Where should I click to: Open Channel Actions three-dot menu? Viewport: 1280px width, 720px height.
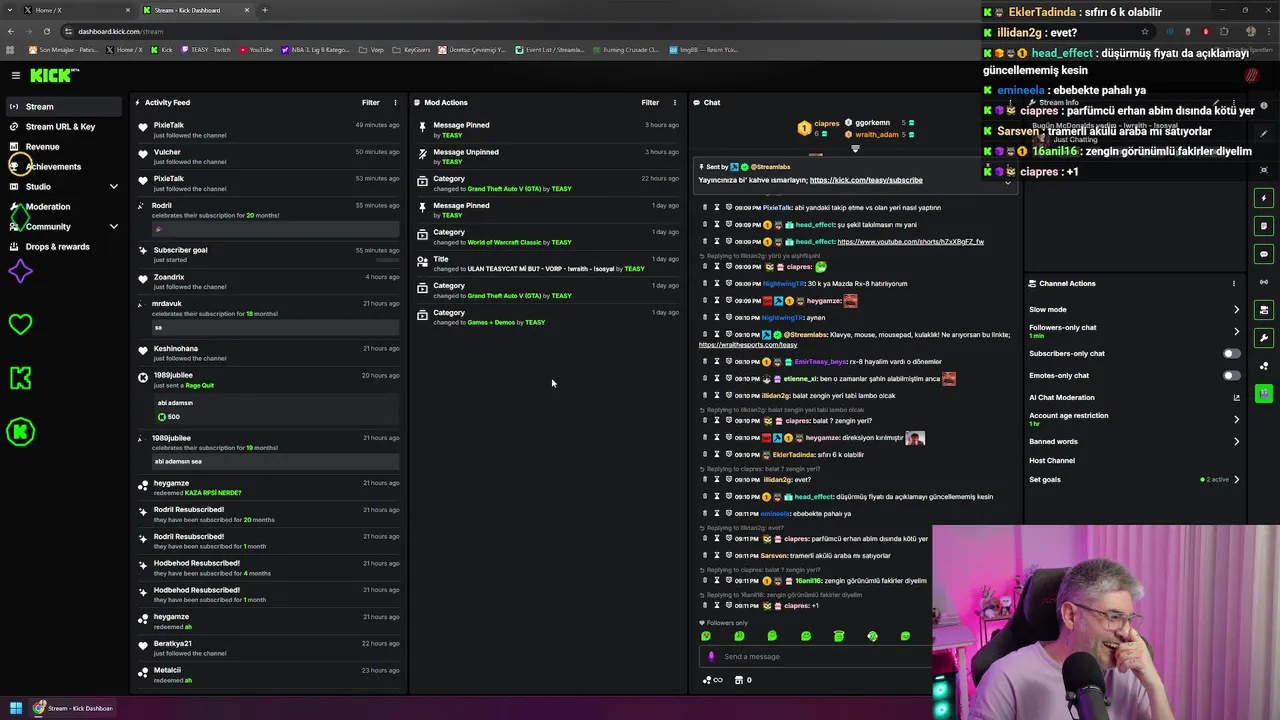[x=1233, y=283]
